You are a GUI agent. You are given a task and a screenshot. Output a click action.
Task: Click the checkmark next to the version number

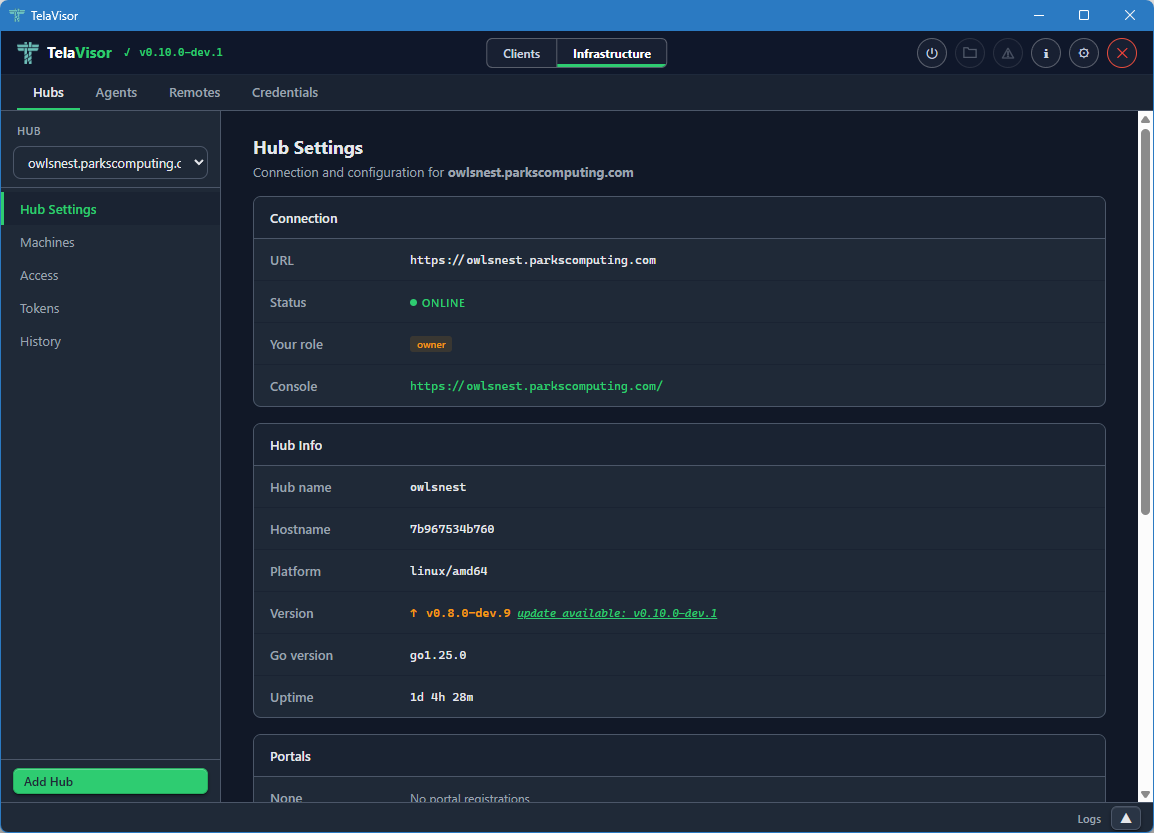coord(126,52)
